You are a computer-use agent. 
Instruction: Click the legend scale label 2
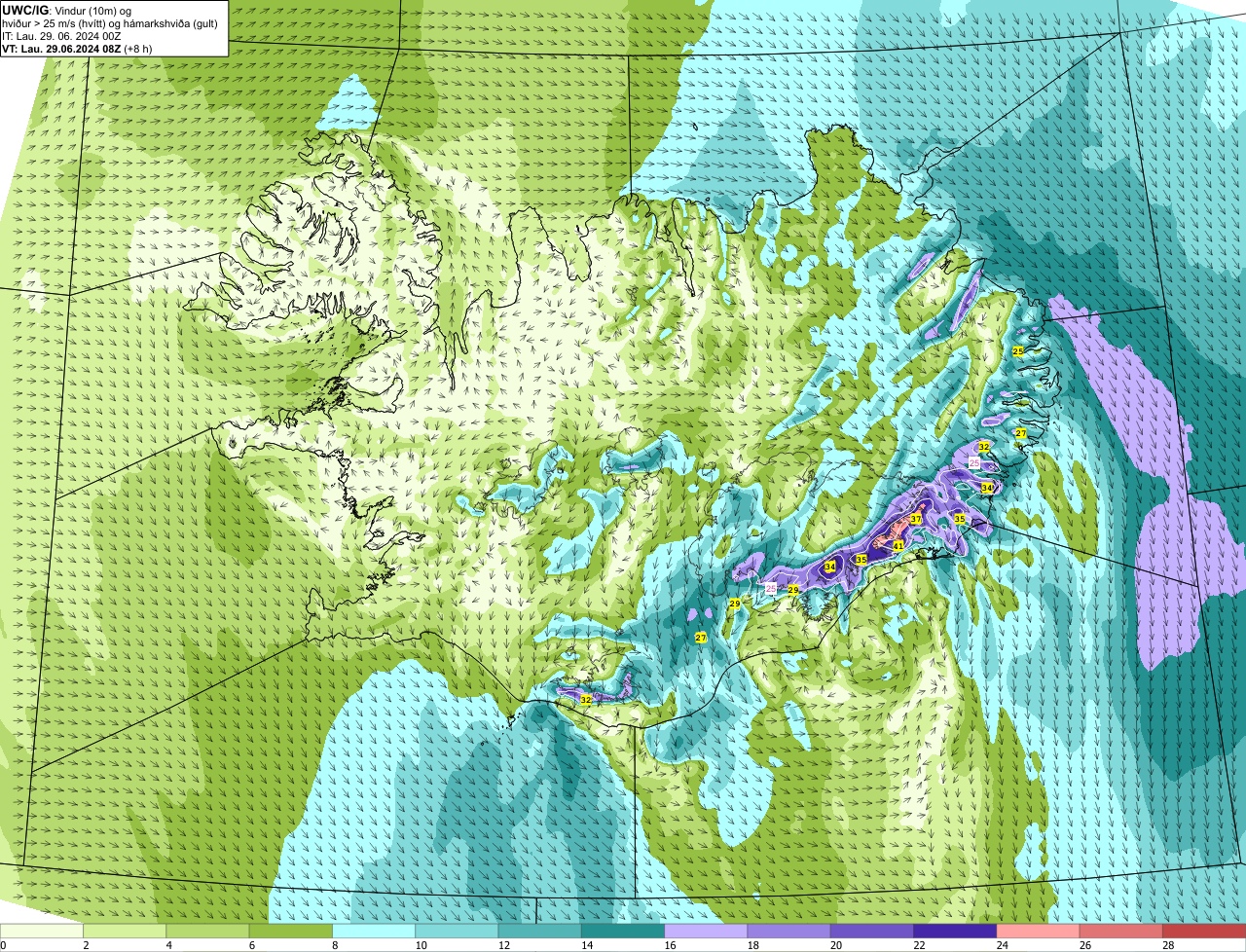tap(86, 945)
